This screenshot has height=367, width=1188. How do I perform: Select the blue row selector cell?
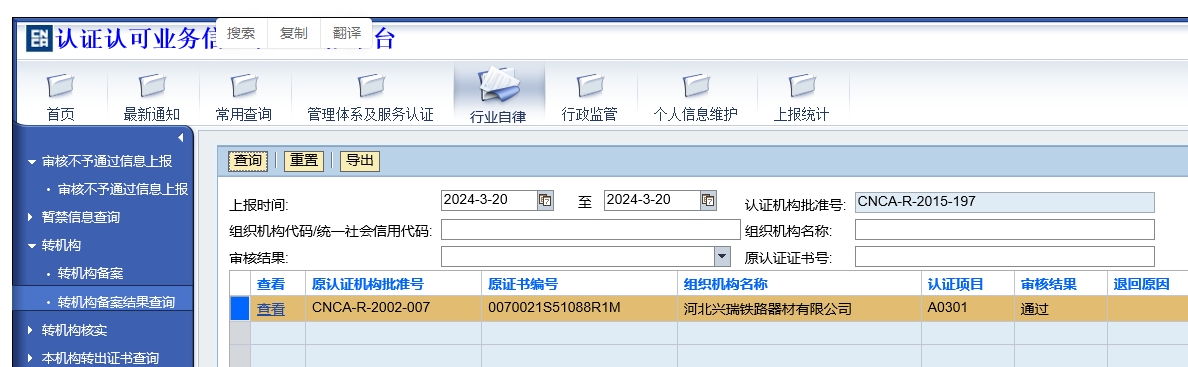tap(239, 309)
